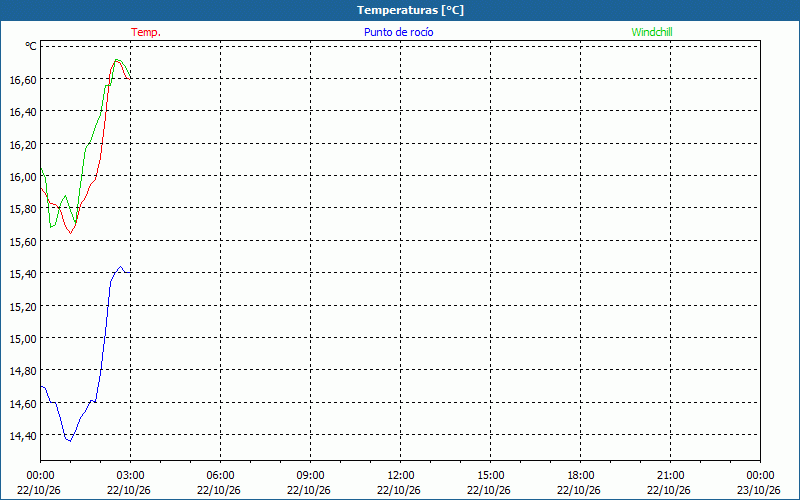
Task: Click the 16,60 y-axis value
Action: pos(23,79)
